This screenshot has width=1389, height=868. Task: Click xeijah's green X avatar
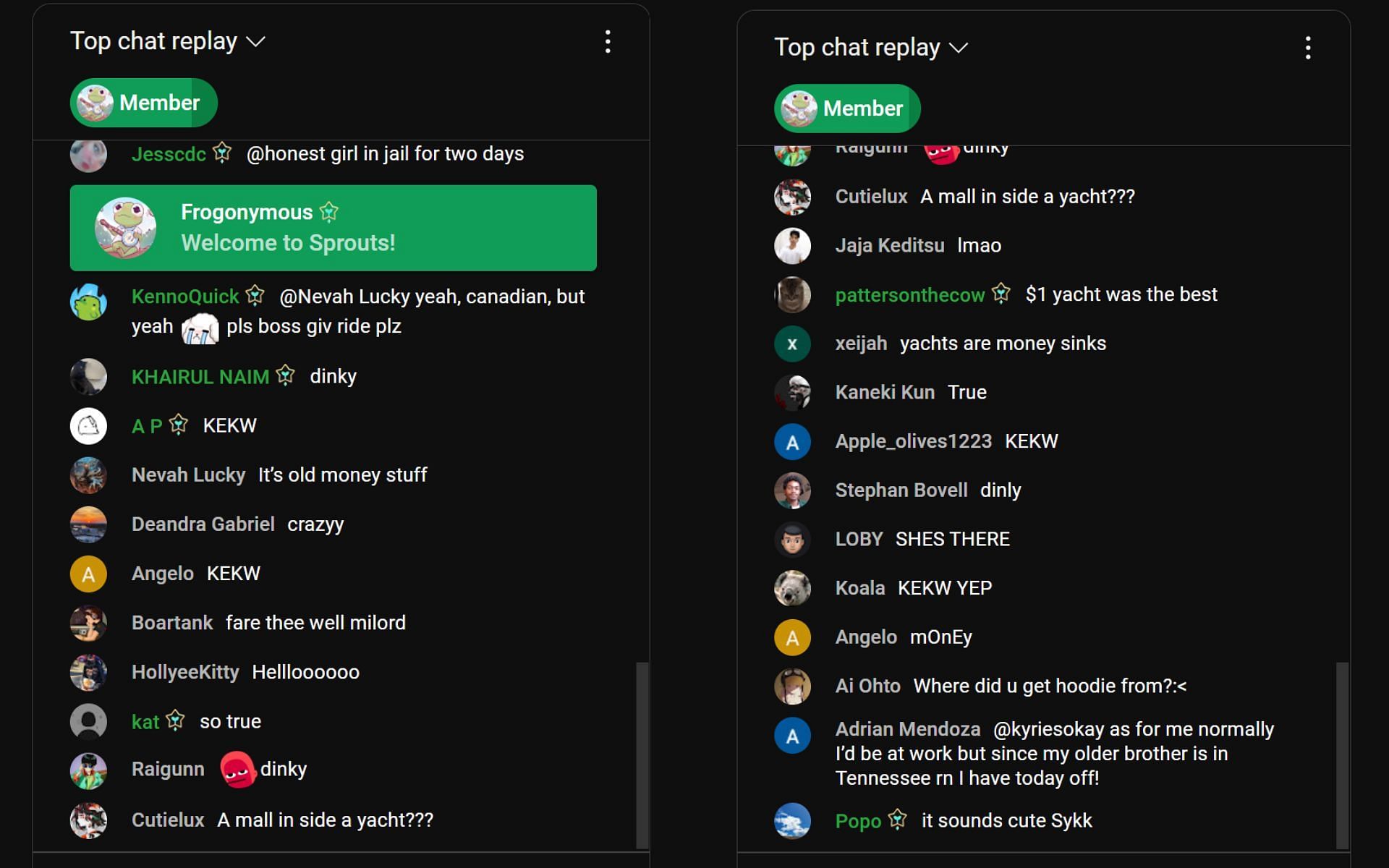[792, 344]
